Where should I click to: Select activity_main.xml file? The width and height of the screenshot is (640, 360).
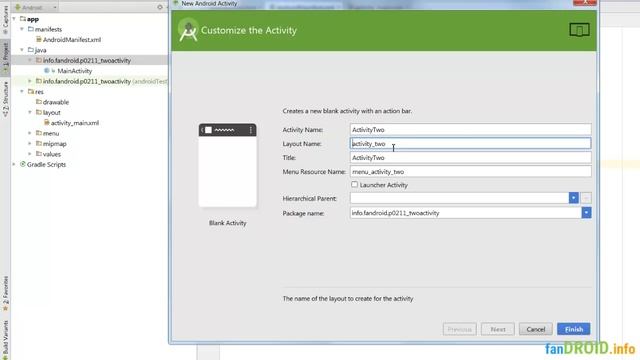click(75, 123)
